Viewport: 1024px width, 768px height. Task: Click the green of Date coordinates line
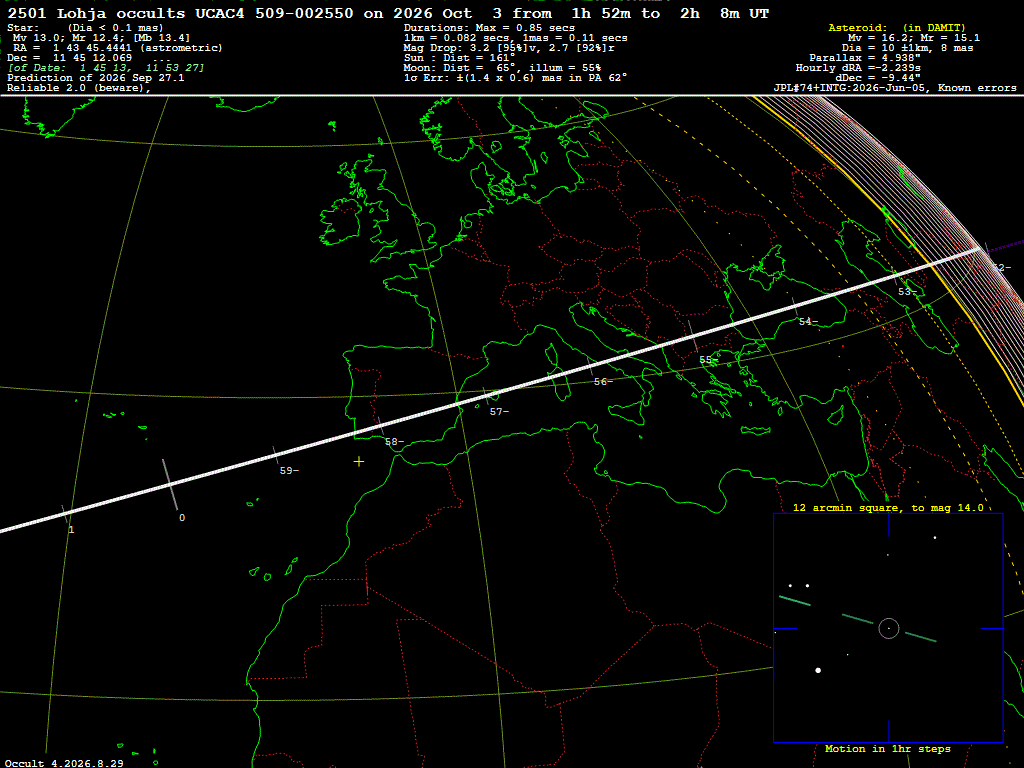click(106, 67)
